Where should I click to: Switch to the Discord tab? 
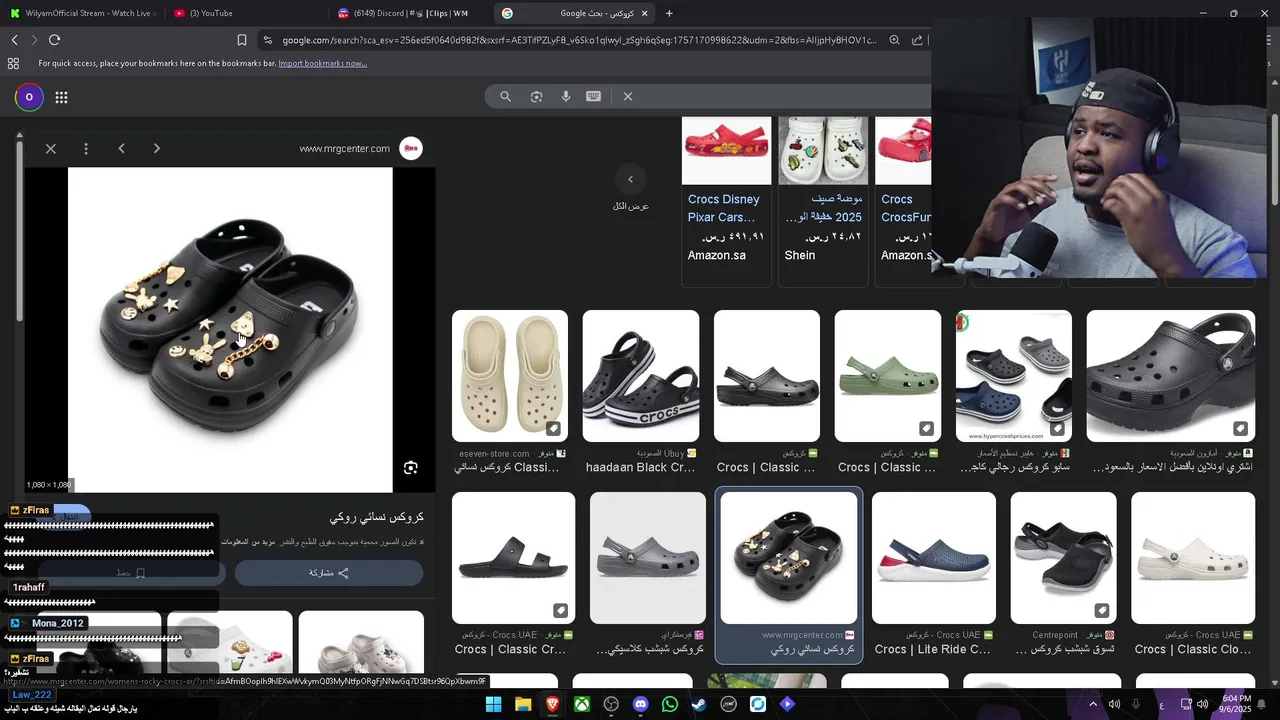pyautogui.click(x=410, y=13)
